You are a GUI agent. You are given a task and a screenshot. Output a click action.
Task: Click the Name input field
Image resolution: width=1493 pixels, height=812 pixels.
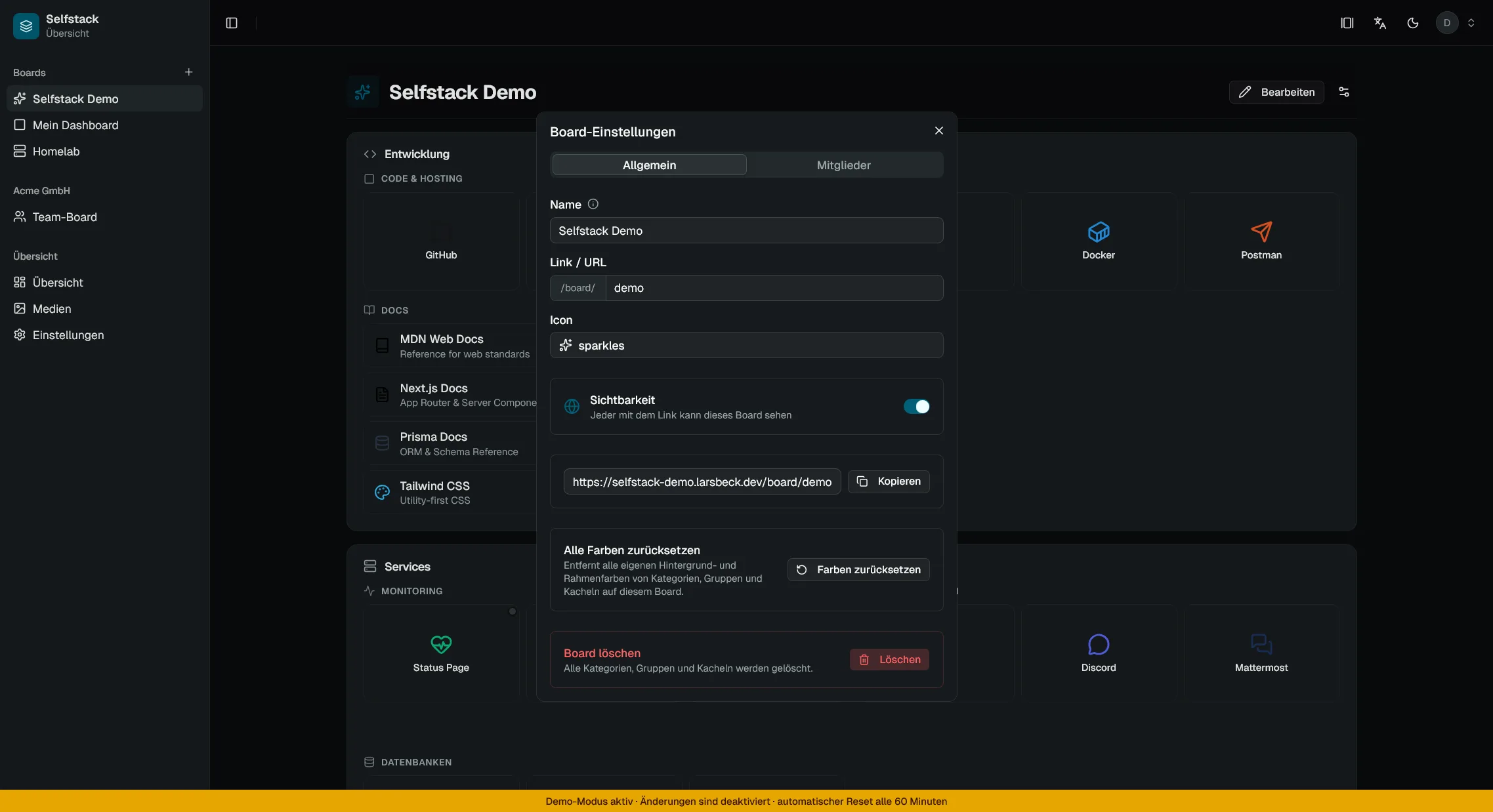tap(747, 230)
